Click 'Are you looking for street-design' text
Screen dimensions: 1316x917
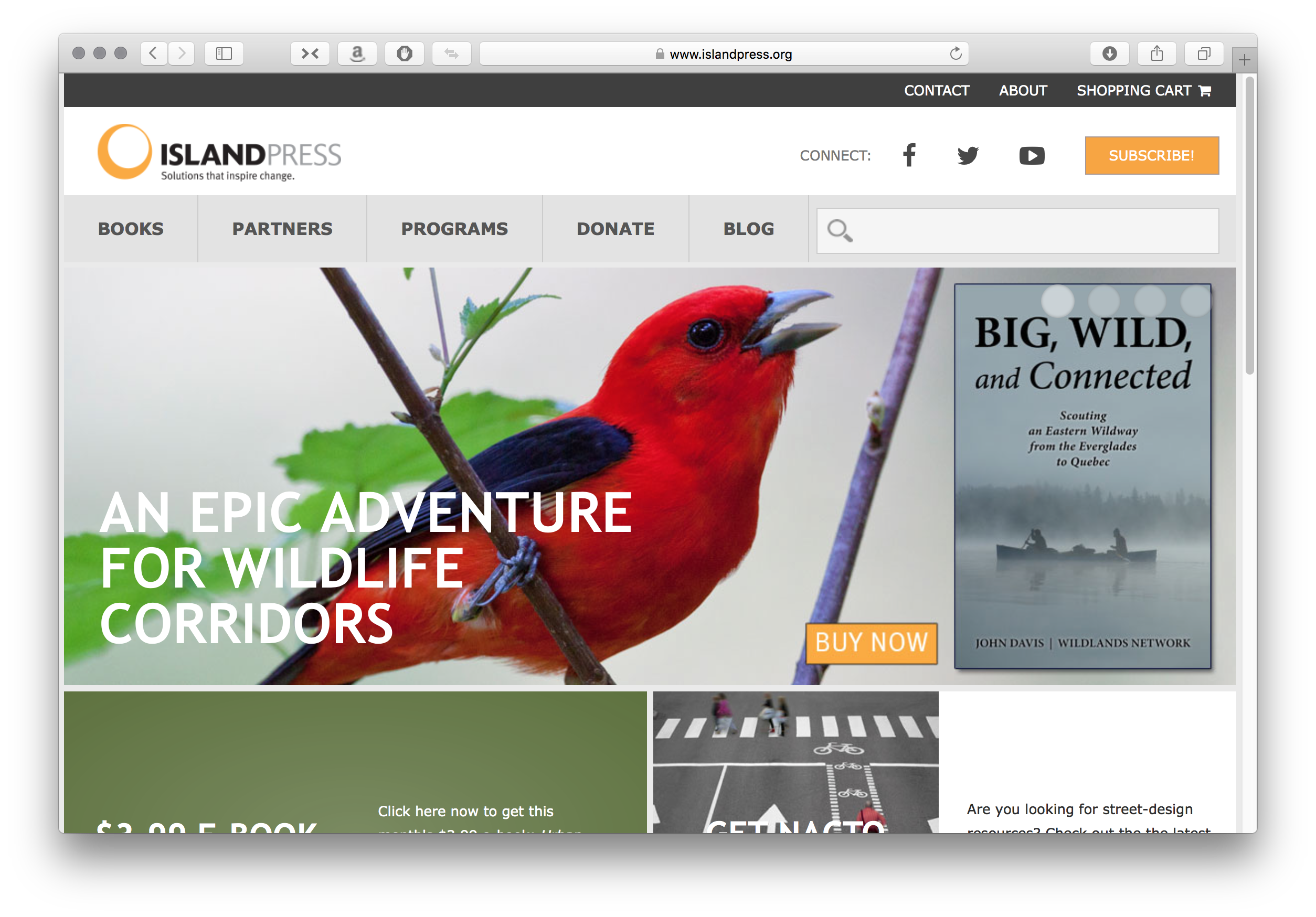tap(1079, 809)
